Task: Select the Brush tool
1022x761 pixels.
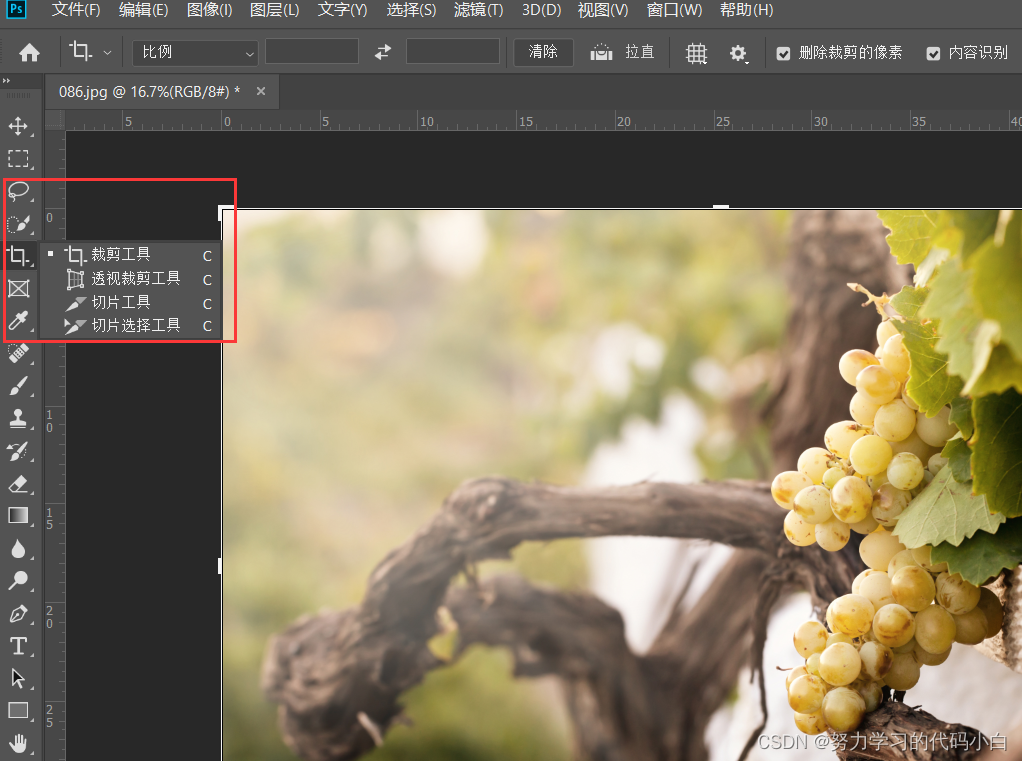Action: coord(18,386)
